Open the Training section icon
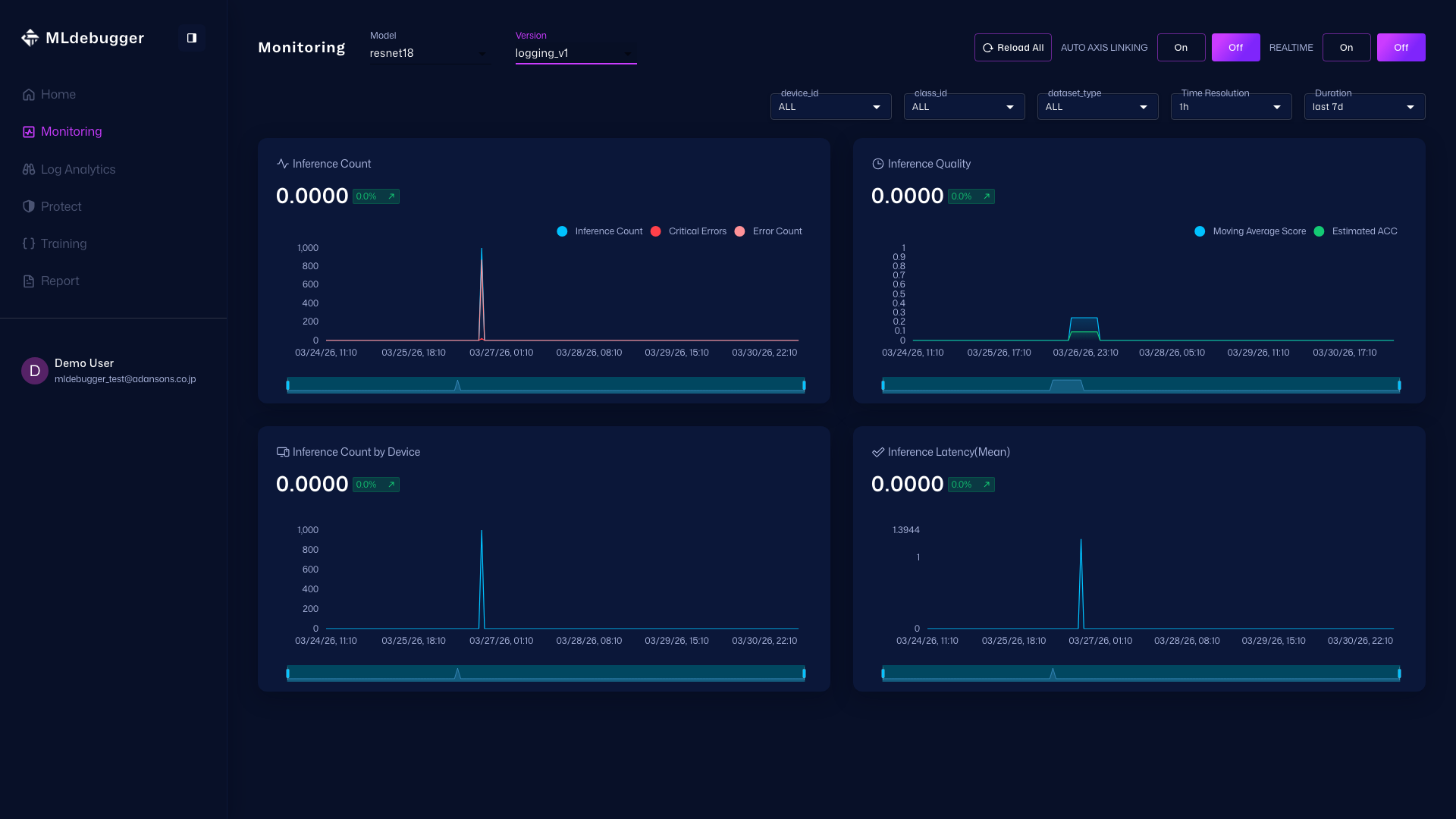The height and width of the screenshot is (819, 1456). 29,243
